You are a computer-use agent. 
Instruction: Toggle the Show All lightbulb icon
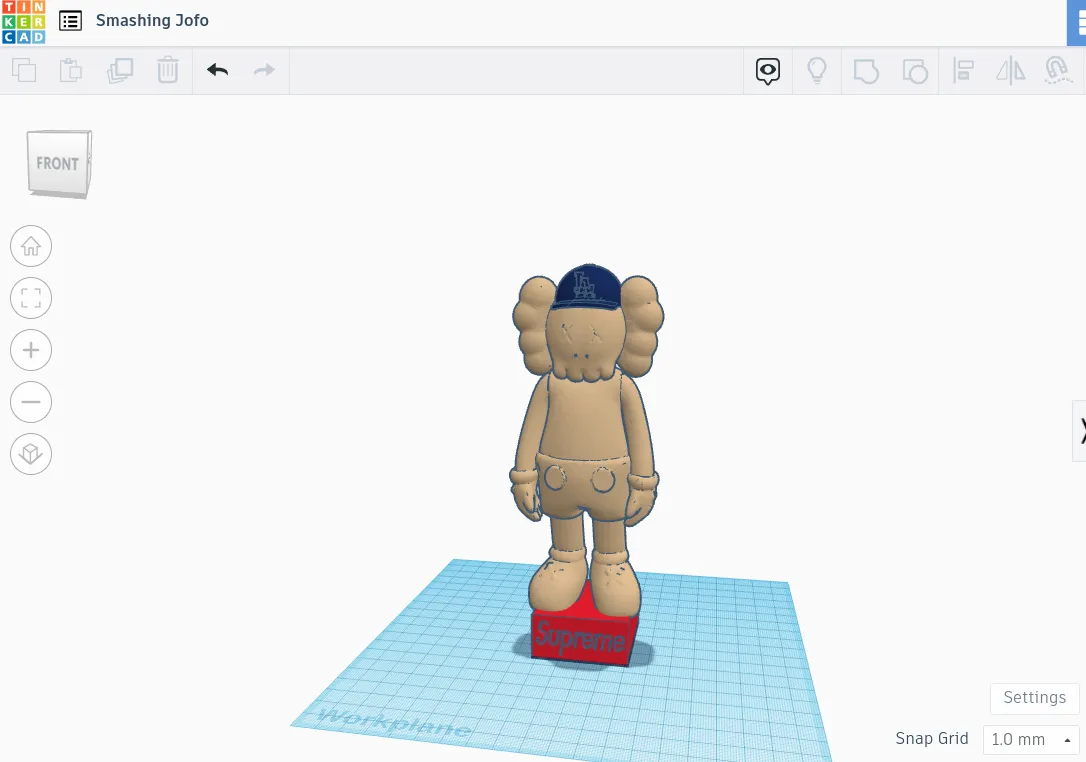tap(817, 71)
